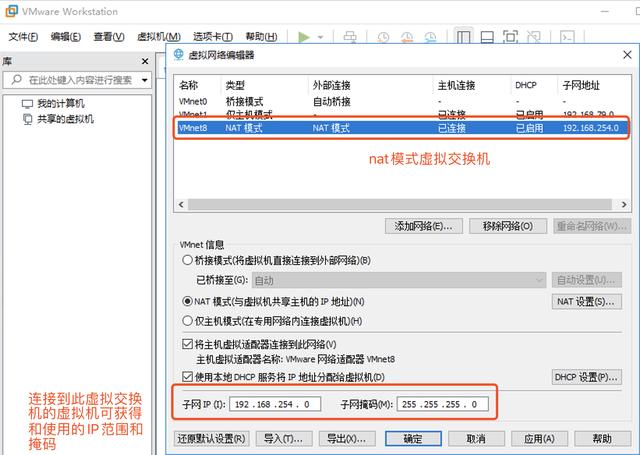Click the 导出(X)... button
The image size is (640, 455).
[x=347, y=439]
